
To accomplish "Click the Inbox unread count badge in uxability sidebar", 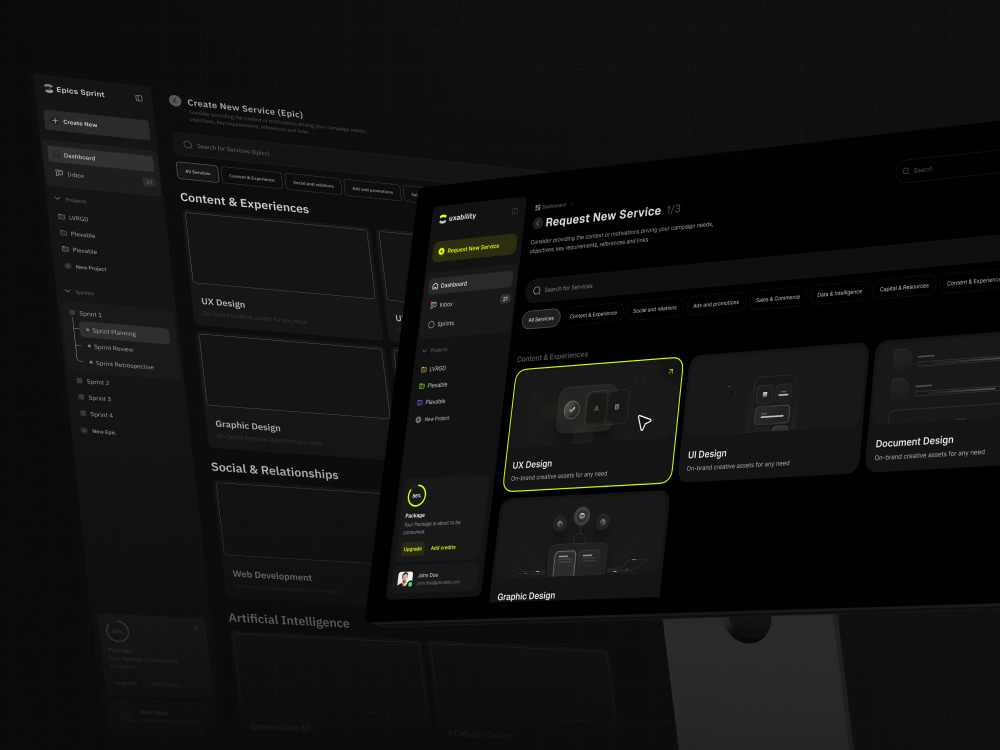I will (x=505, y=298).
